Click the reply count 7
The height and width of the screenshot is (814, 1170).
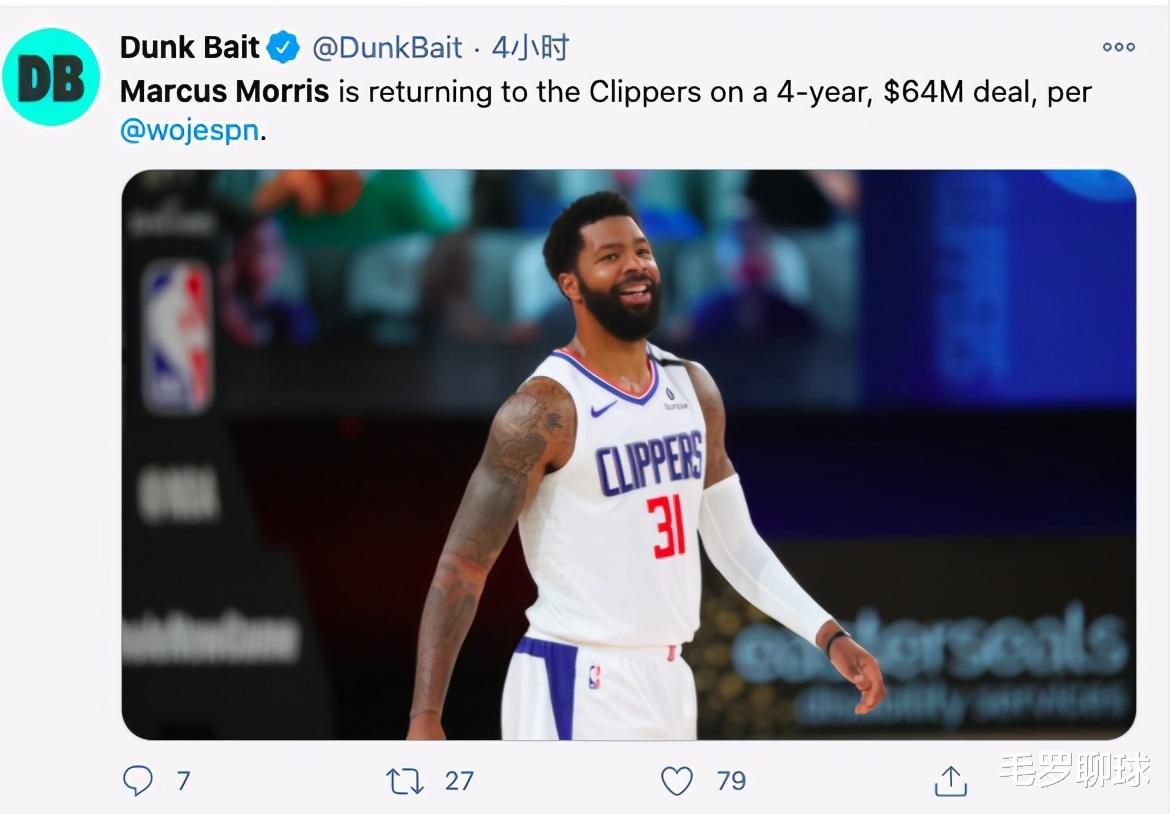coord(184,780)
